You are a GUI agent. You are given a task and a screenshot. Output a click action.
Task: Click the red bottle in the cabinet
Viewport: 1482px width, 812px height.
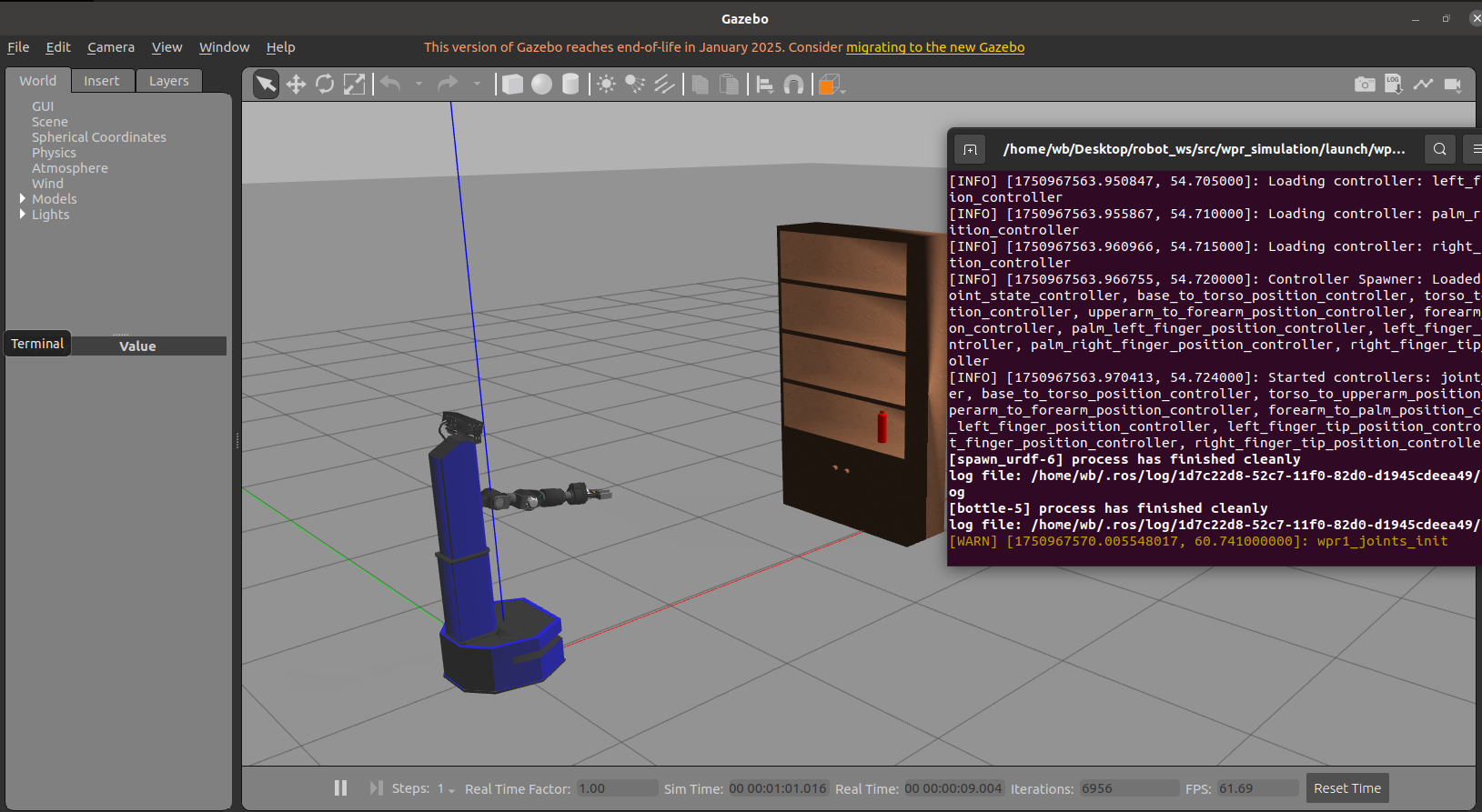[882, 426]
